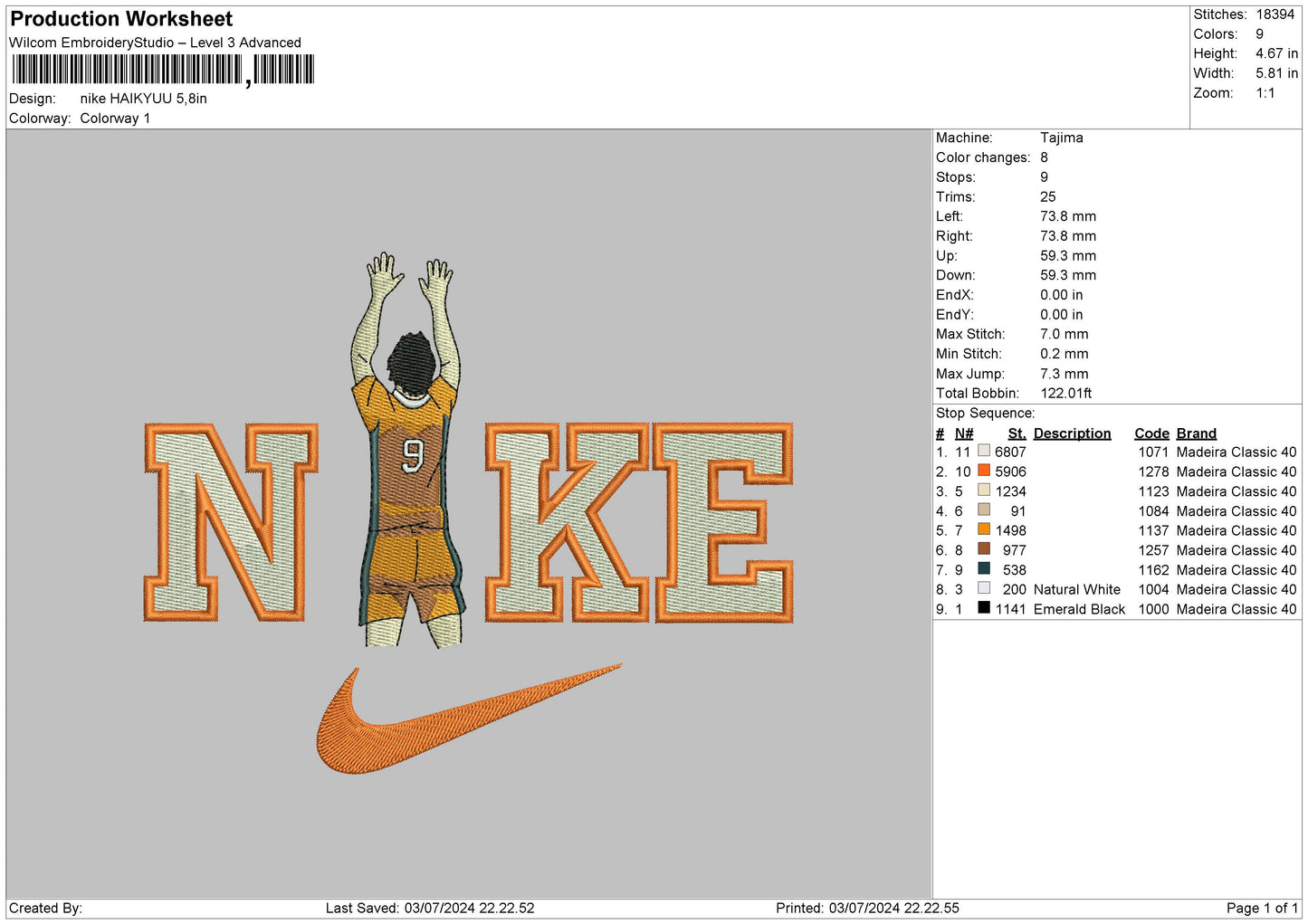The height and width of the screenshot is (924, 1308).
Task: Click the Max Jump value 7.3 mm
Action: tap(1065, 374)
